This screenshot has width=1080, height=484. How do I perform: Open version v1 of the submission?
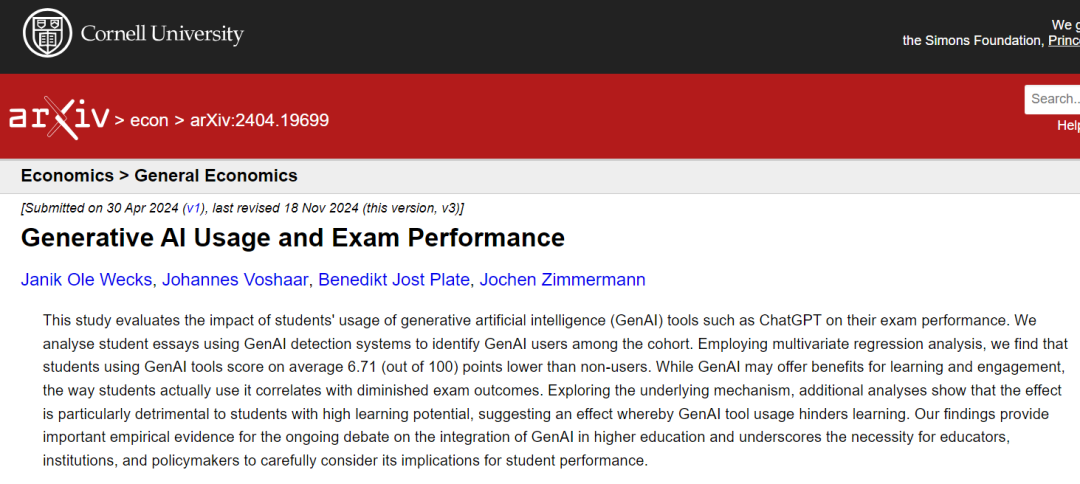pos(194,208)
